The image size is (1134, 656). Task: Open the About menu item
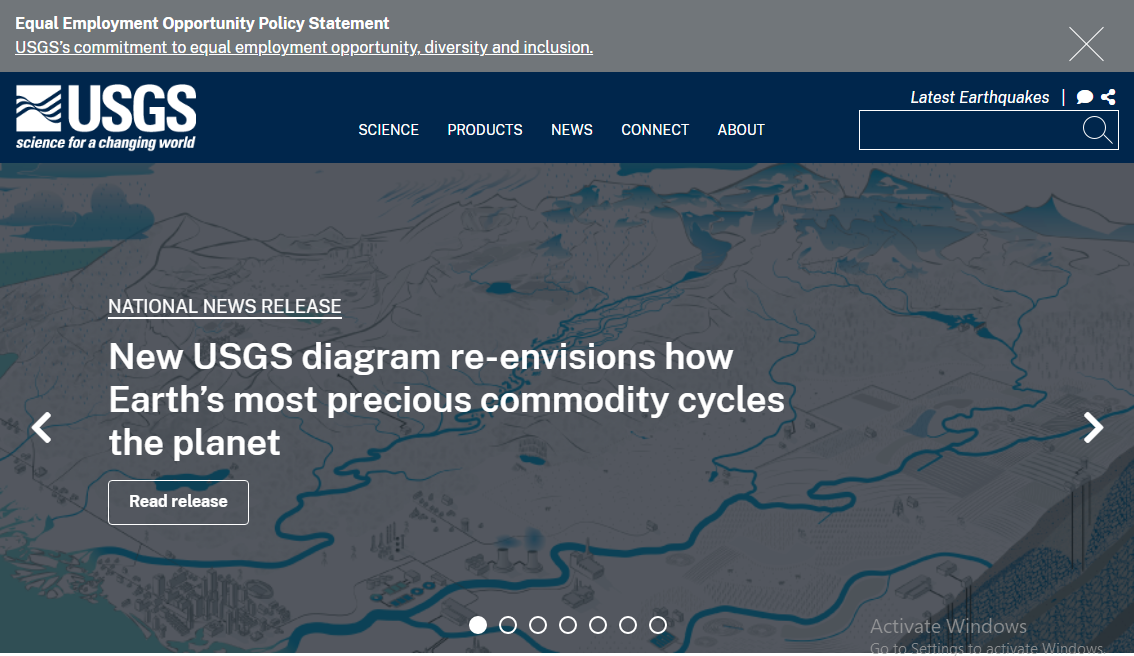(x=741, y=130)
